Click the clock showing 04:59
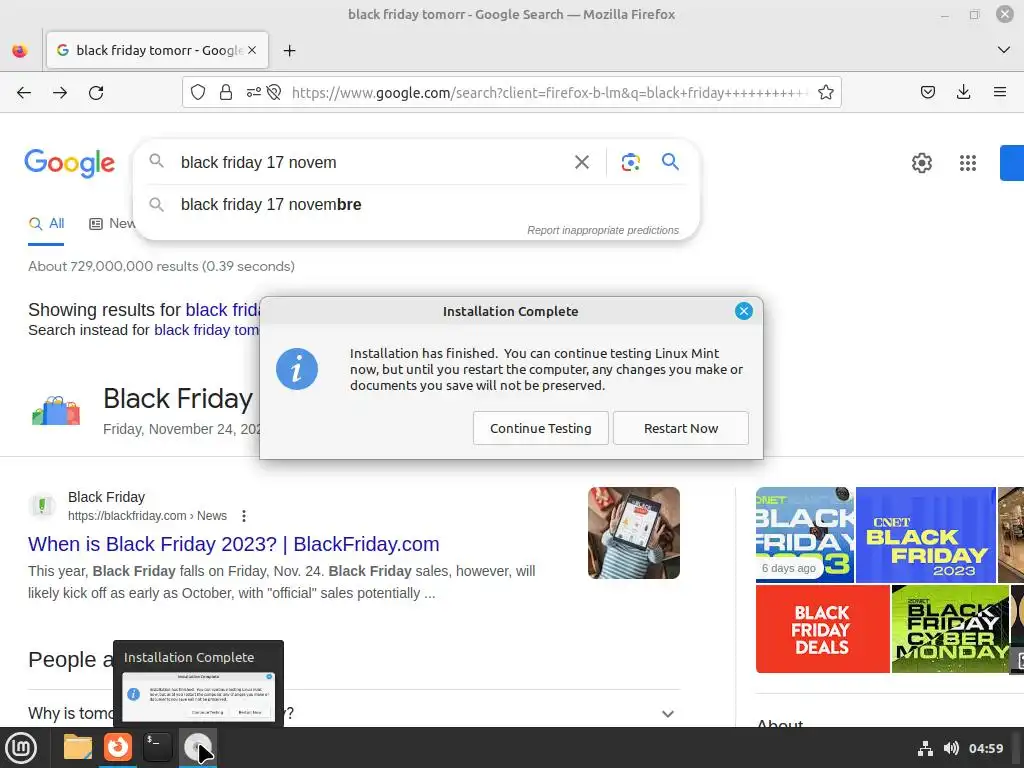Image resolution: width=1024 pixels, height=768 pixels. (985, 748)
